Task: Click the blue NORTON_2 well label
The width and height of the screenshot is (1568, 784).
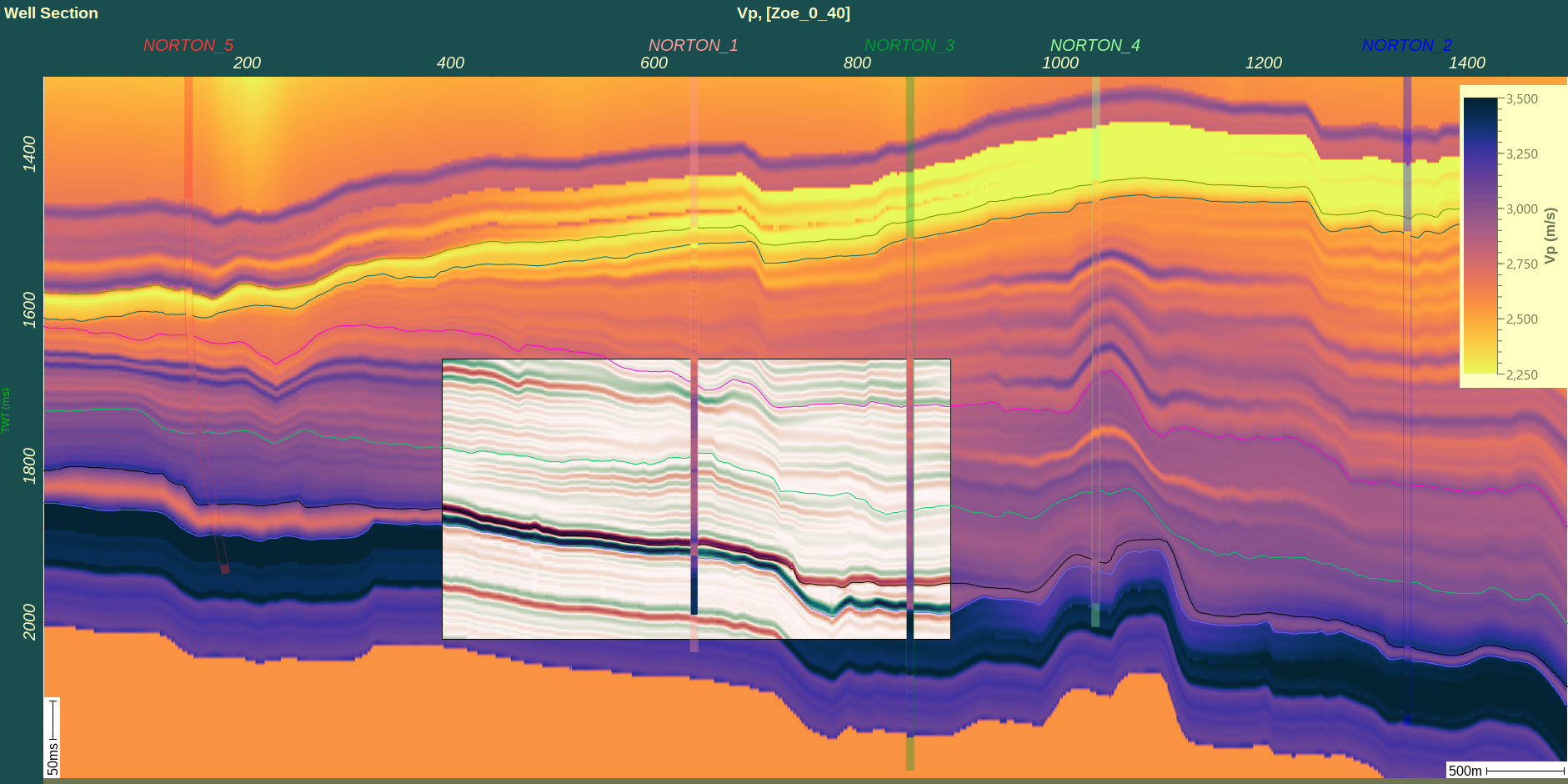Action: coord(1406,45)
